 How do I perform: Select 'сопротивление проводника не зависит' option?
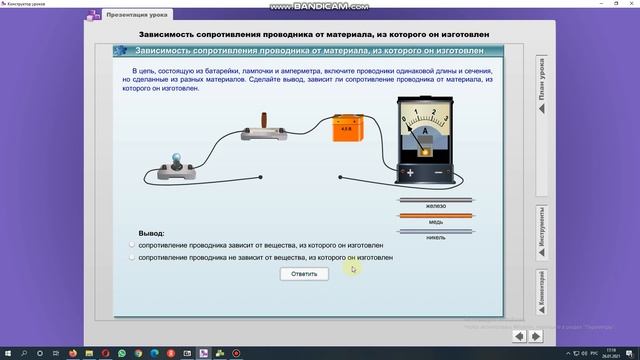click(131, 257)
